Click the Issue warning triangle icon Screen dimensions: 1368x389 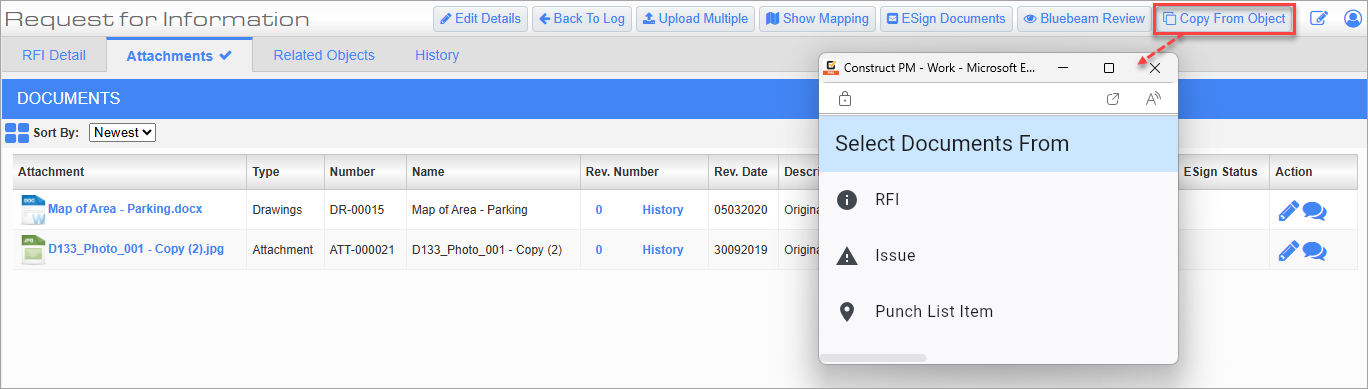click(x=847, y=256)
